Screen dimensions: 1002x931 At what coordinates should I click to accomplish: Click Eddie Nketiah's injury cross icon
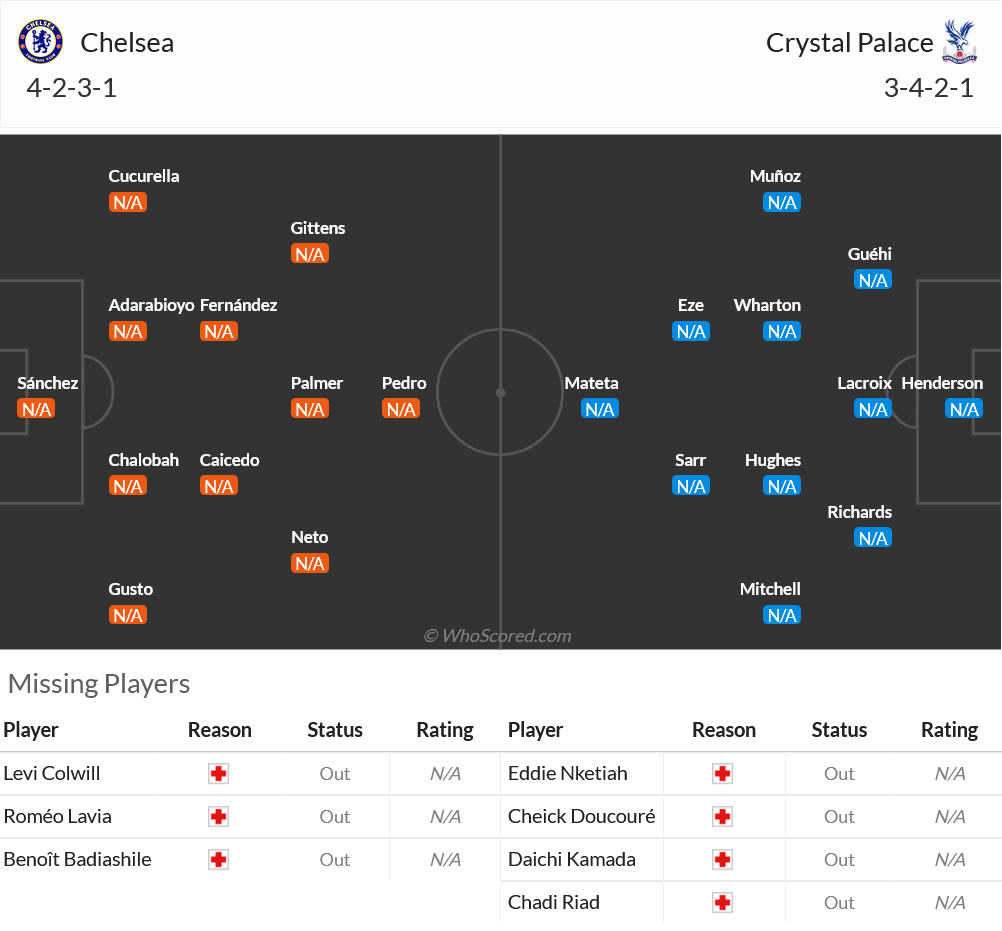click(723, 774)
